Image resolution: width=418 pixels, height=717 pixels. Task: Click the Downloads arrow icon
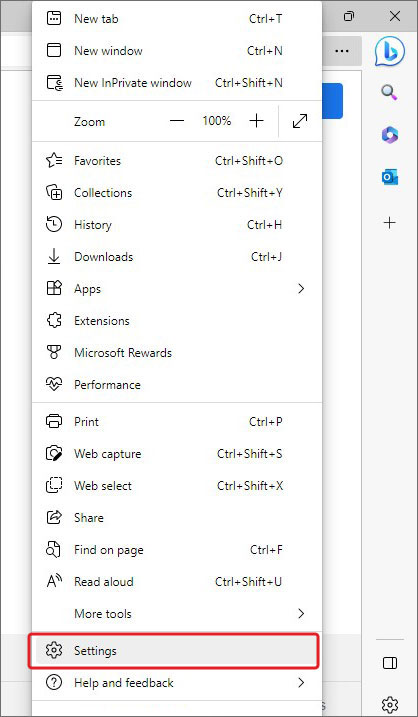pos(54,257)
